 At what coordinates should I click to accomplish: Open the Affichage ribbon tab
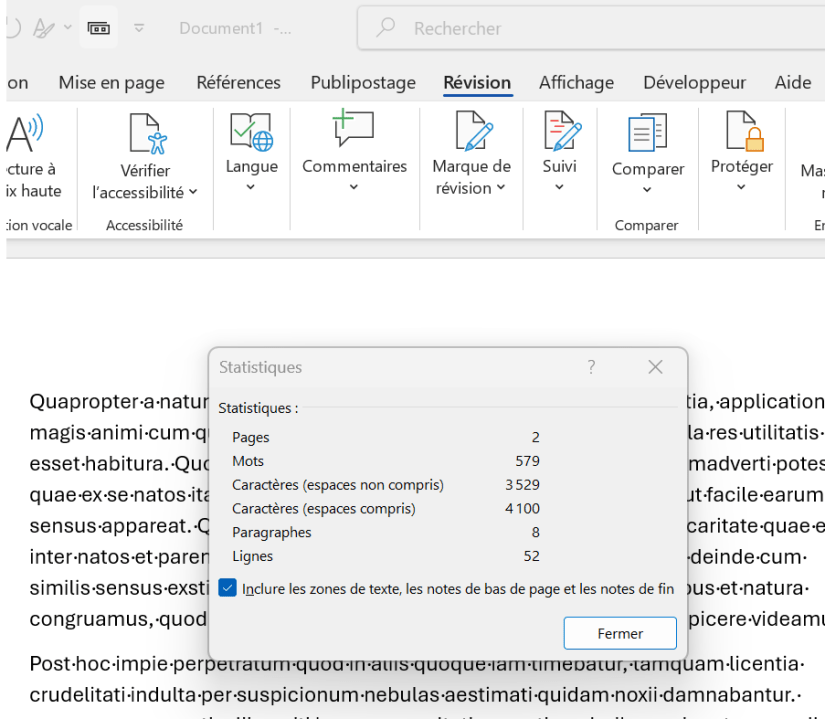click(x=576, y=83)
